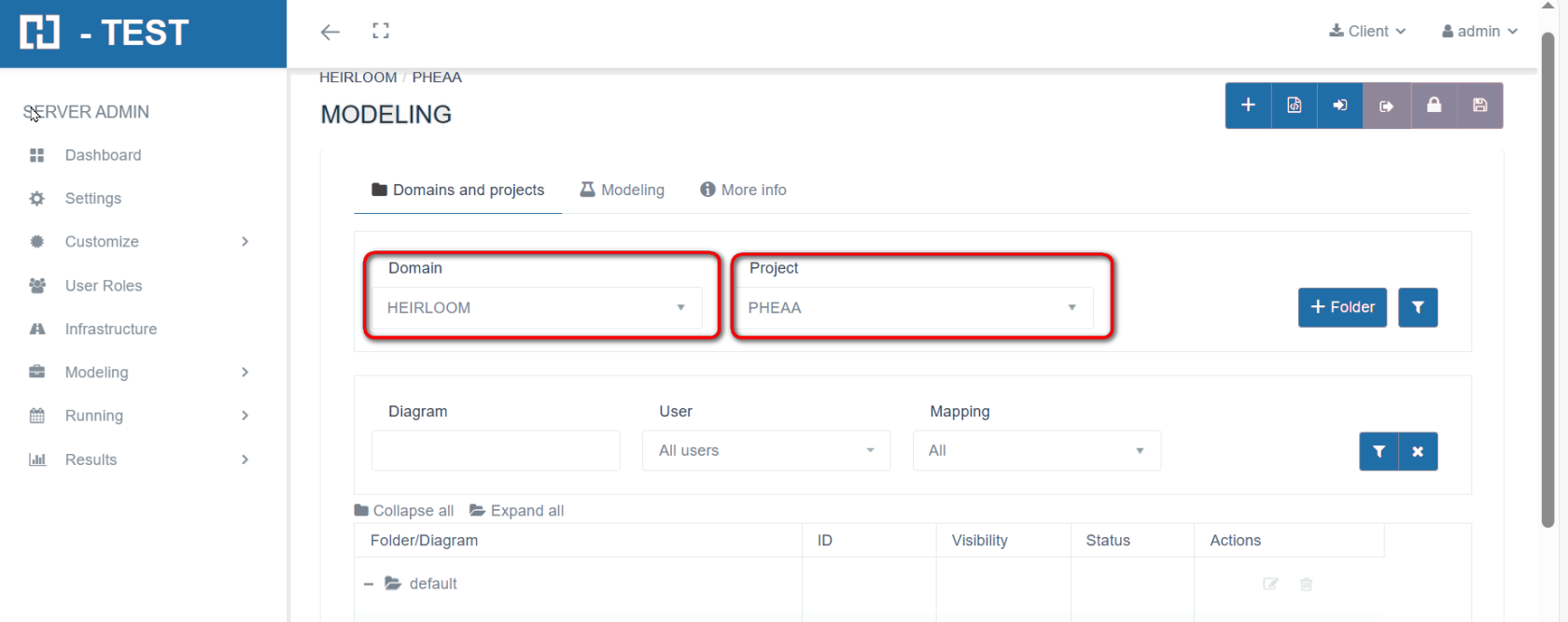Screen dimensions: 1568x622
Task: Open the More info tab
Action: point(744,190)
